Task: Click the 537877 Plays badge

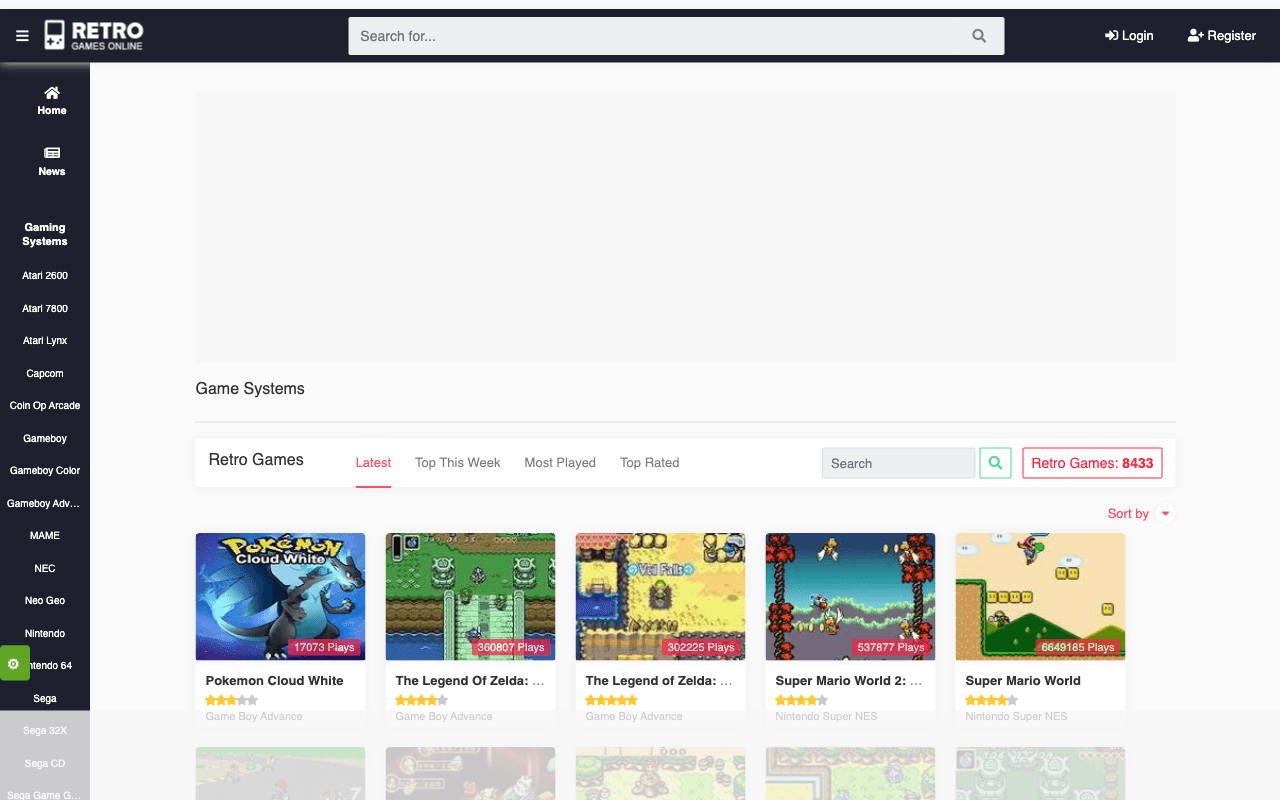Action: pos(890,648)
